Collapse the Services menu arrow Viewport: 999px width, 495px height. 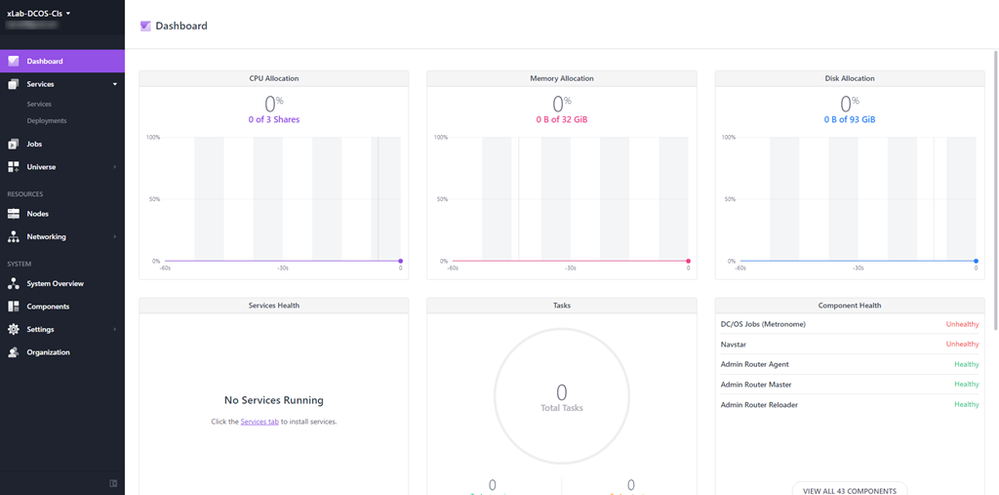coord(115,84)
